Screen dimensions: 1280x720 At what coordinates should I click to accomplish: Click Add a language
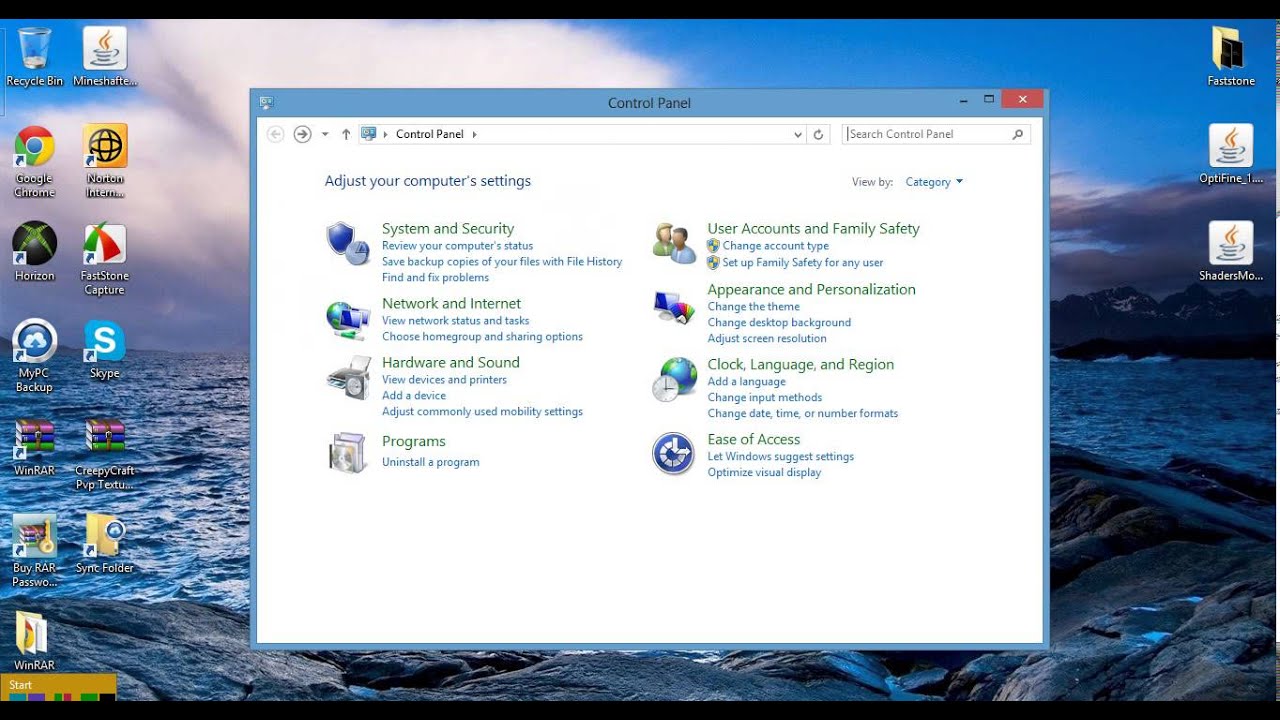[x=747, y=382]
